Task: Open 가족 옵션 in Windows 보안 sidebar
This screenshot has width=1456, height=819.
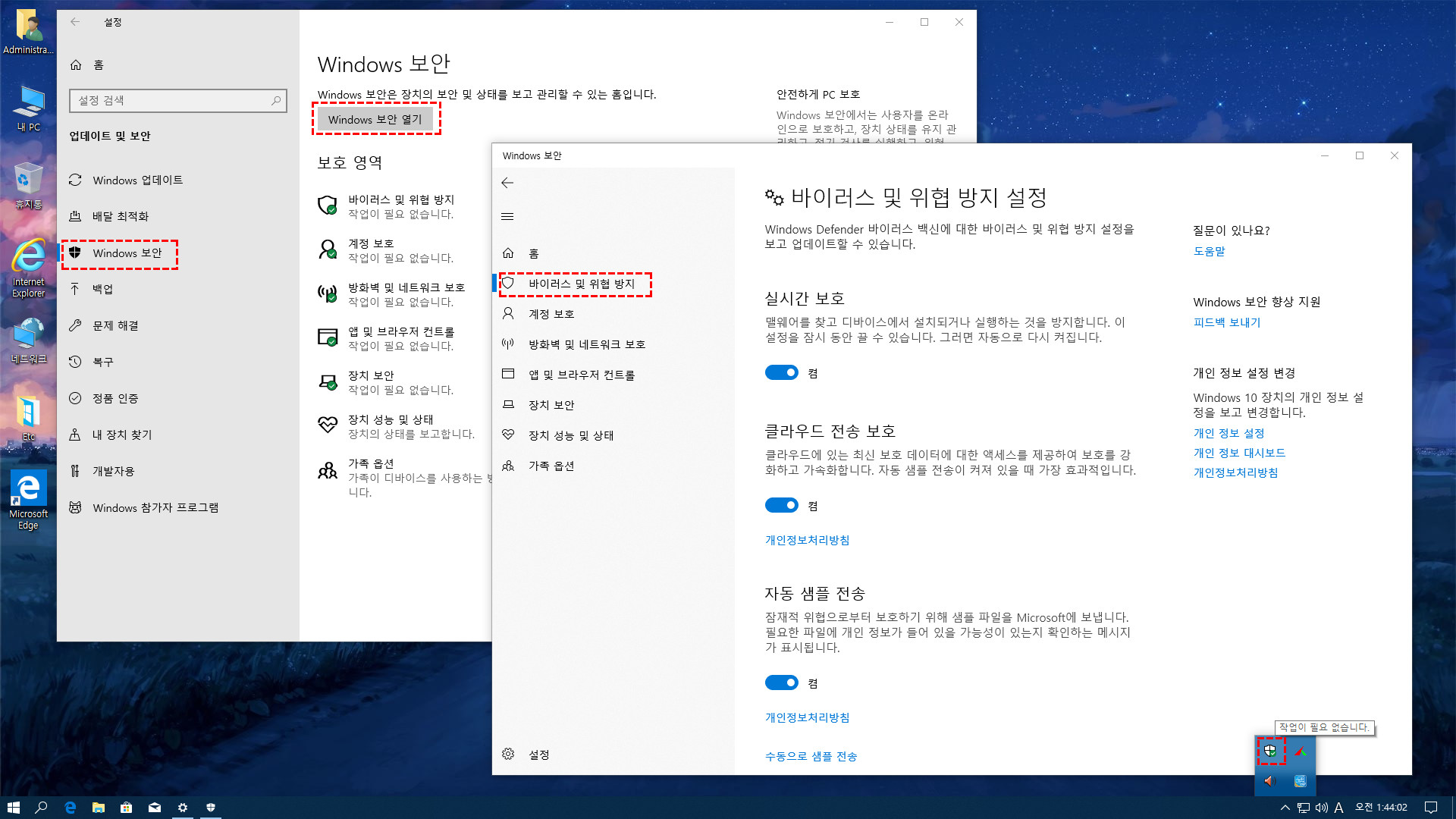Action: pyautogui.click(x=613, y=466)
